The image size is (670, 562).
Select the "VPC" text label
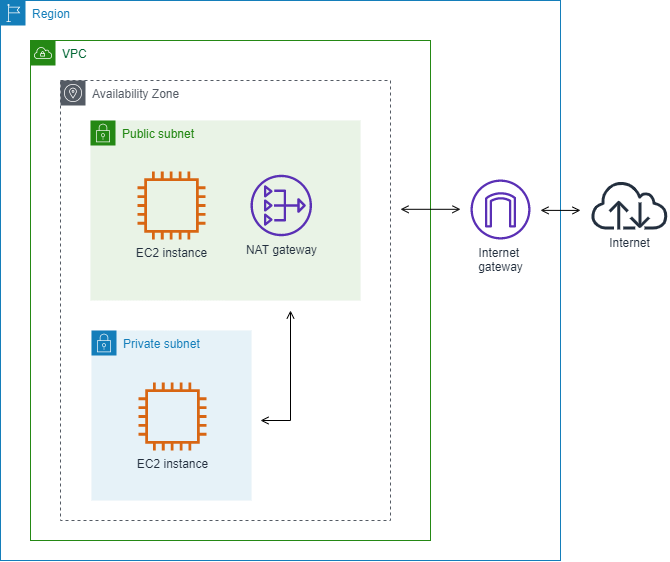click(x=74, y=53)
